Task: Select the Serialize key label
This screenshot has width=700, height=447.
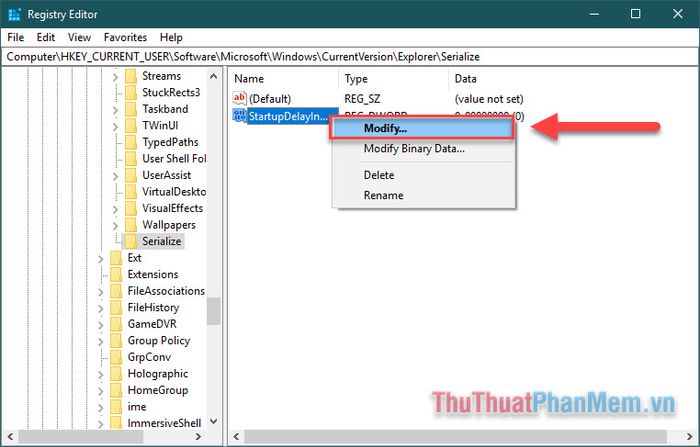Action: pyautogui.click(x=162, y=241)
